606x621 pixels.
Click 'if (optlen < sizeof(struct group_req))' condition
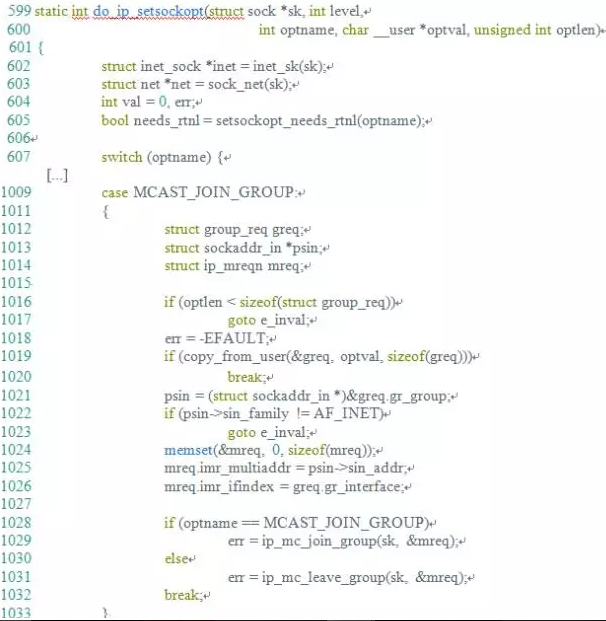(x=280, y=302)
